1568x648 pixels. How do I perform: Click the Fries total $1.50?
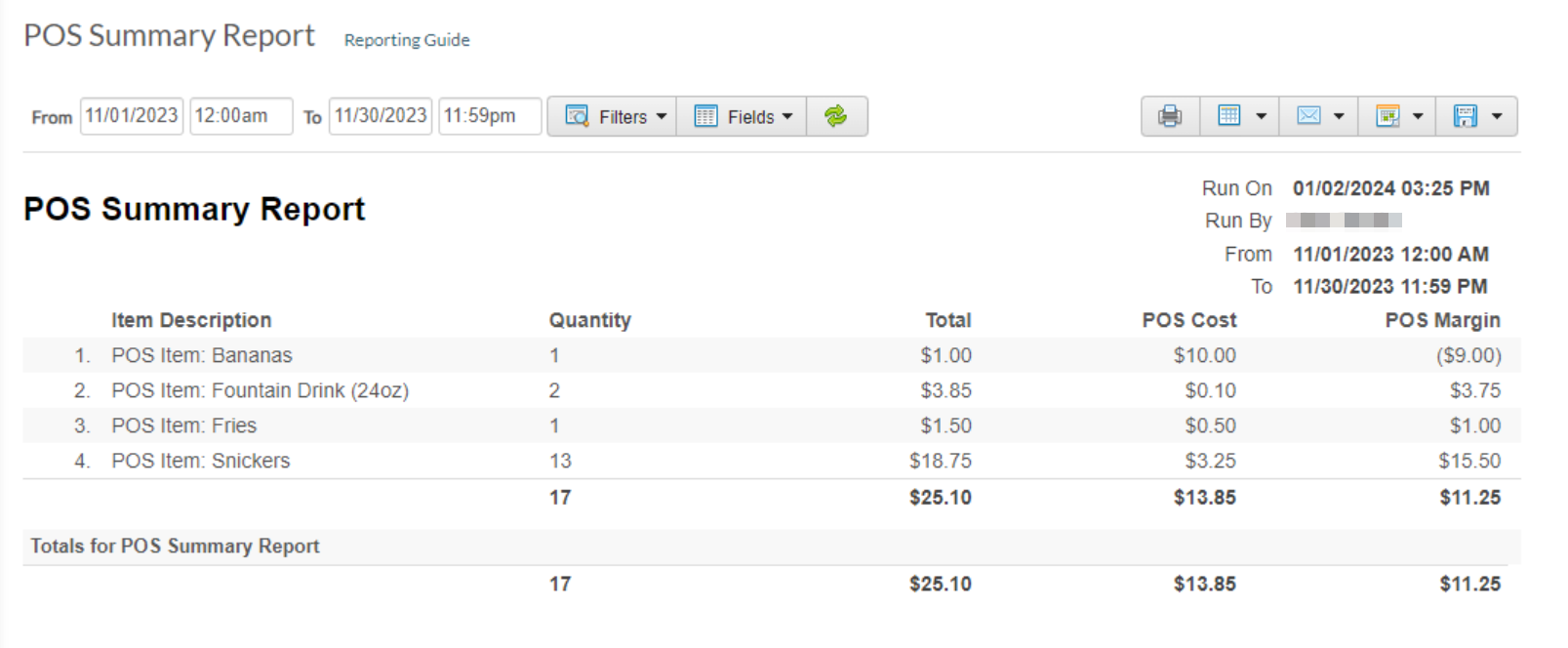click(x=946, y=425)
